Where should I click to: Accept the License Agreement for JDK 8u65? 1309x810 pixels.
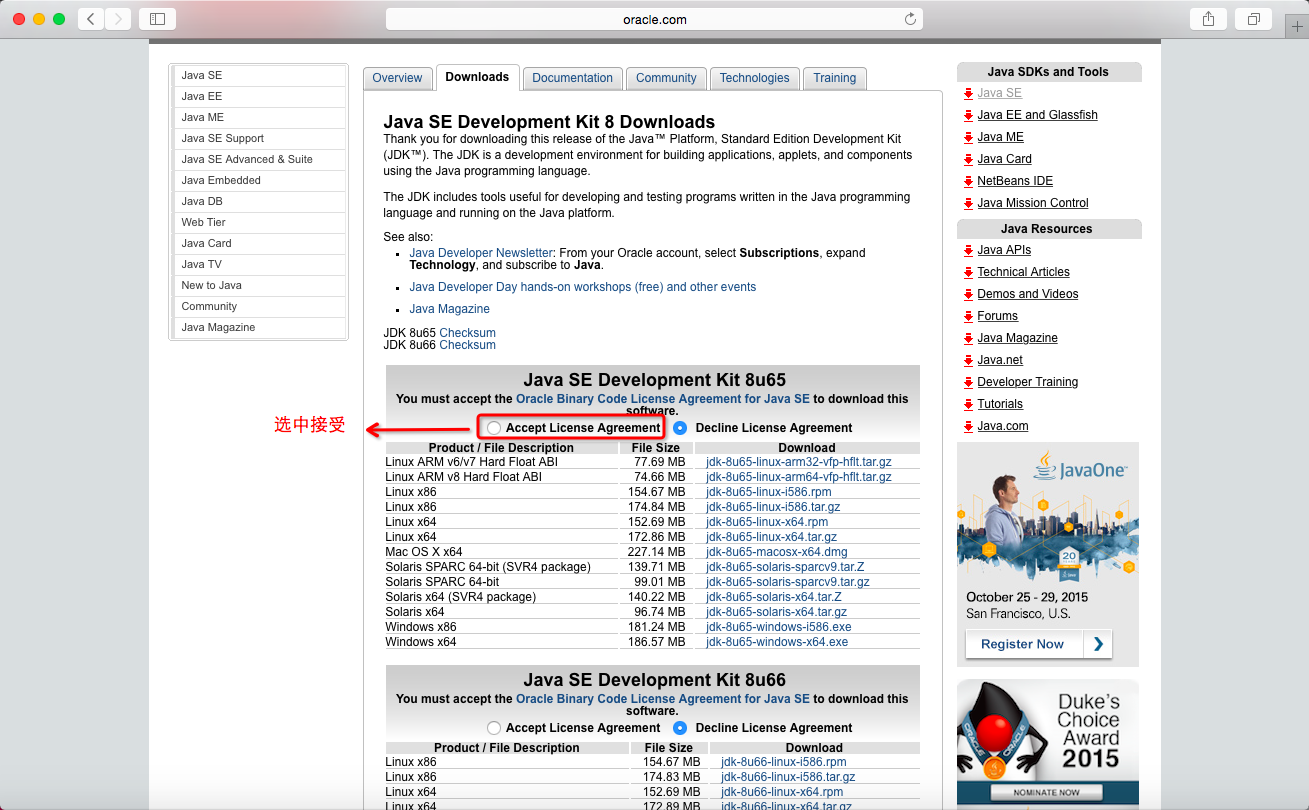494,428
